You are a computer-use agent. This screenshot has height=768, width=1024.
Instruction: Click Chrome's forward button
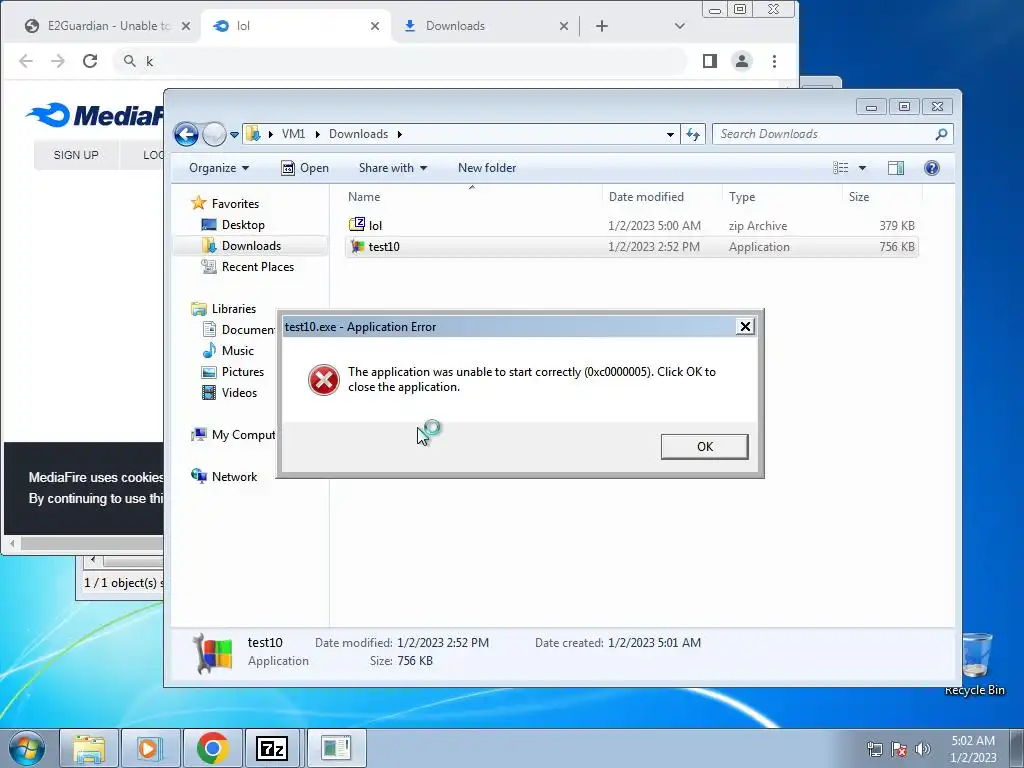click(x=57, y=61)
